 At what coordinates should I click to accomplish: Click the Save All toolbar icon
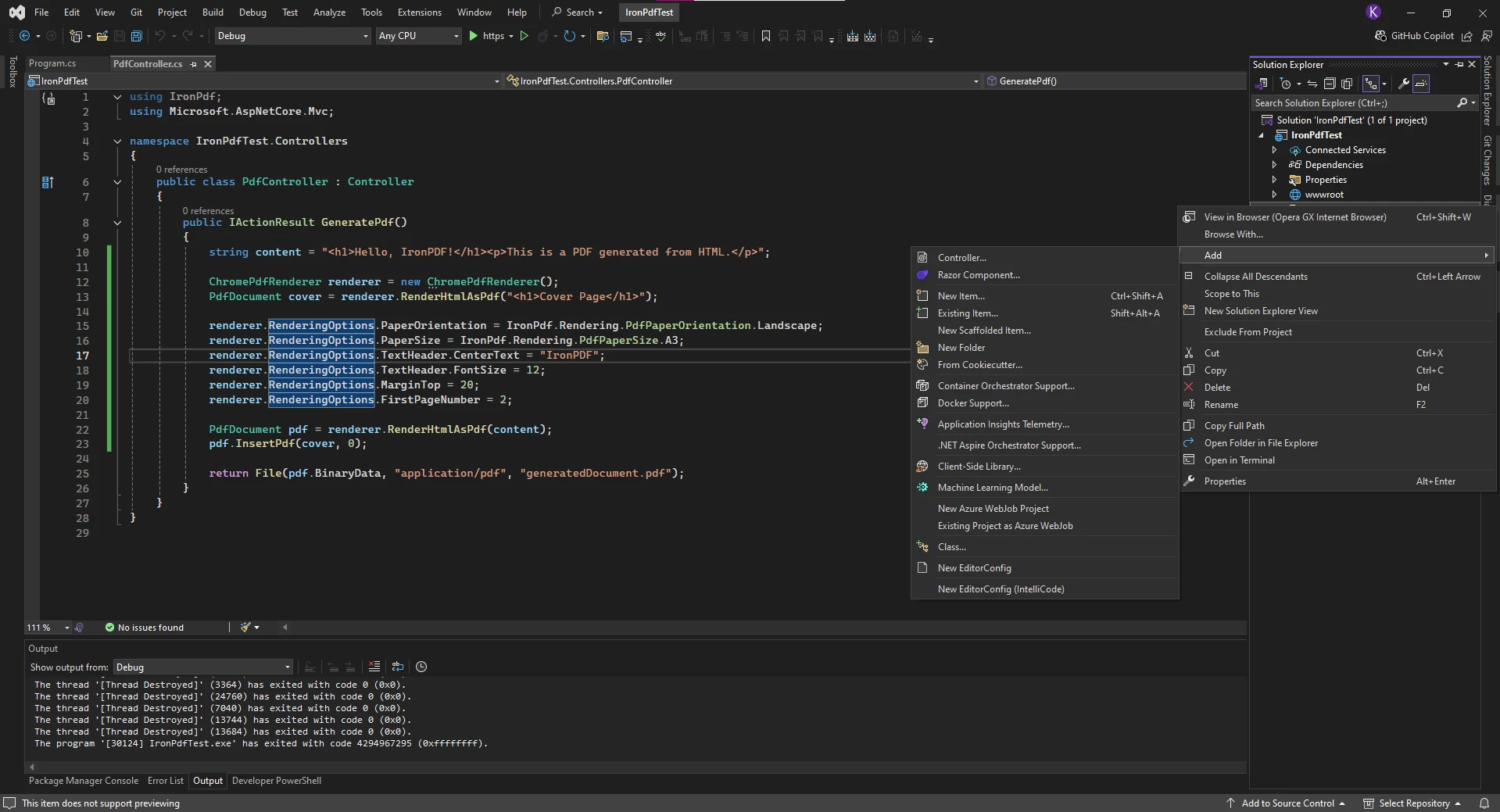tap(137, 36)
